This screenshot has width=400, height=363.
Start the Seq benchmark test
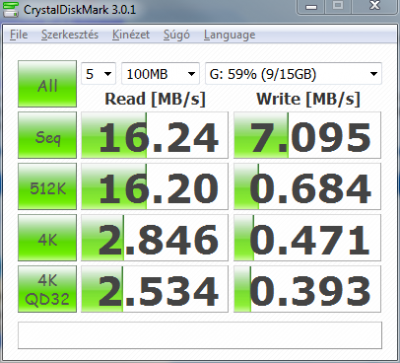click(x=47, y=135)
